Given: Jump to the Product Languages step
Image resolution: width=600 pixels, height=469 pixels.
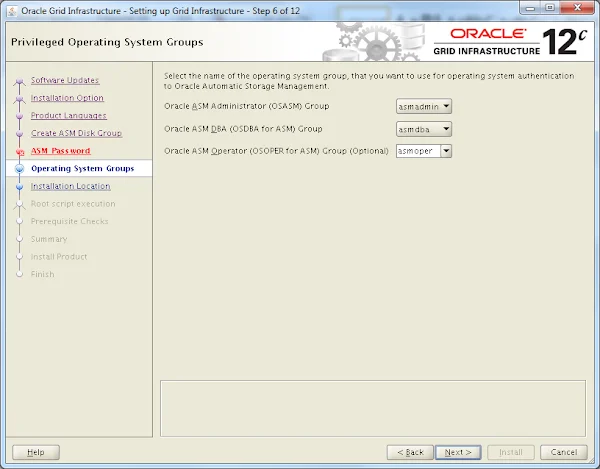Looking at the screenshot, I should [69, 116].
